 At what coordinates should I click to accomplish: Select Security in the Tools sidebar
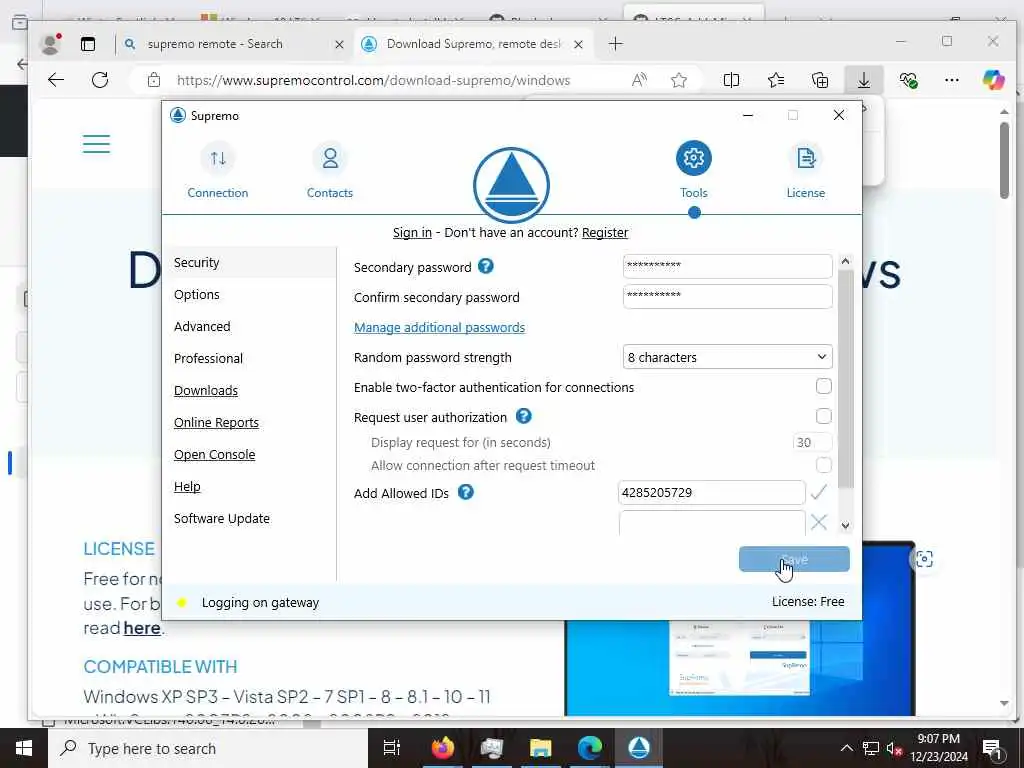[249, 263]
